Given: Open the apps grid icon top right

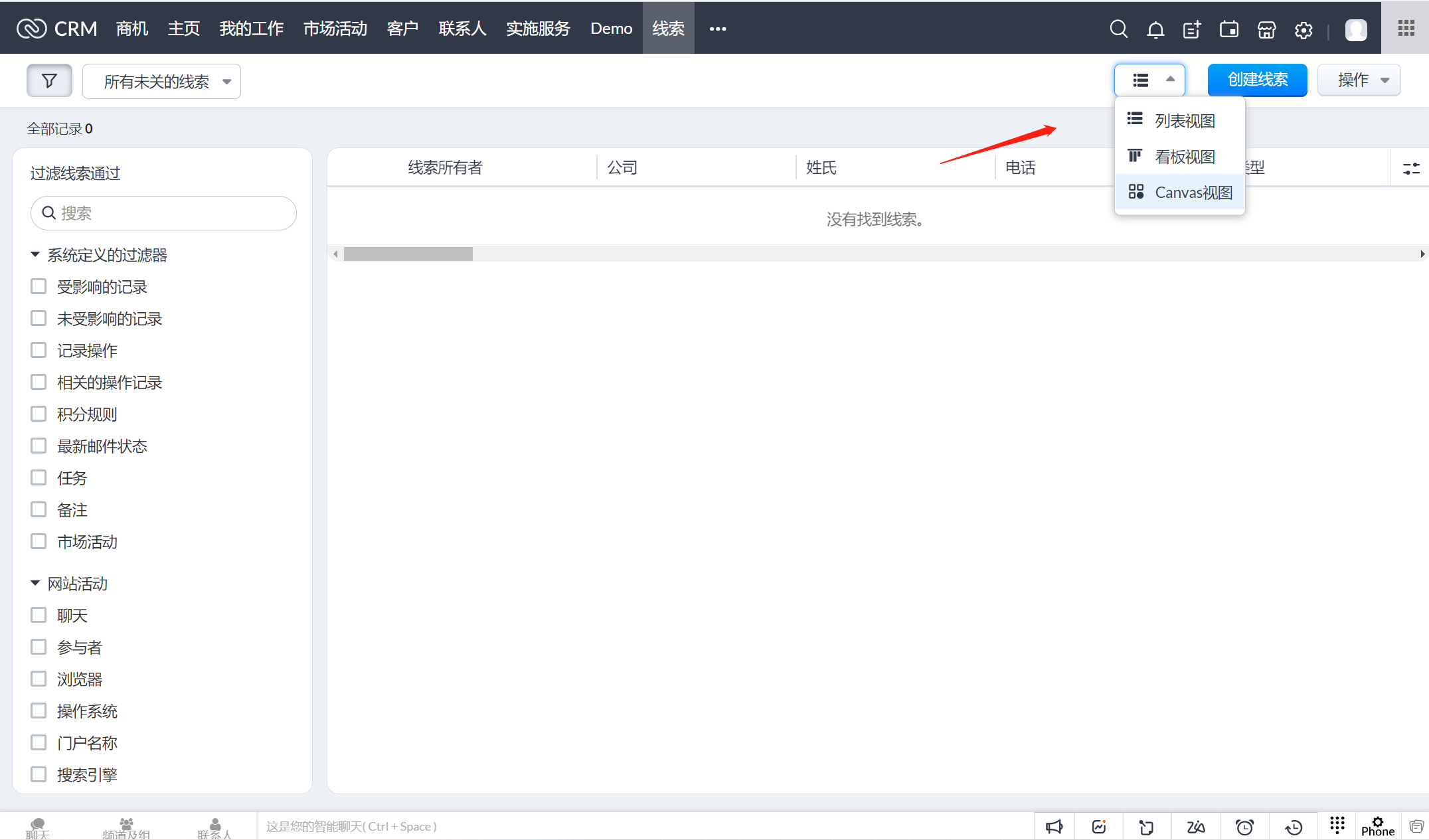Looking at the screenshot, I should [1406, 28].
